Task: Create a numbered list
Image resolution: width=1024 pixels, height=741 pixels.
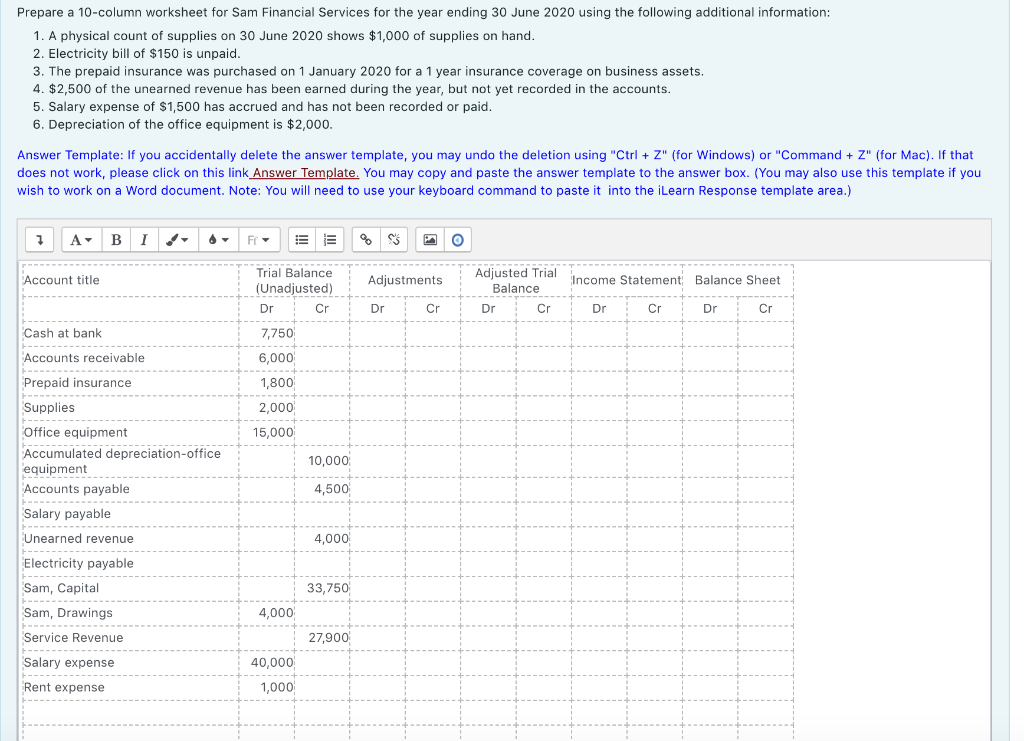Action: tap(330, 239)
